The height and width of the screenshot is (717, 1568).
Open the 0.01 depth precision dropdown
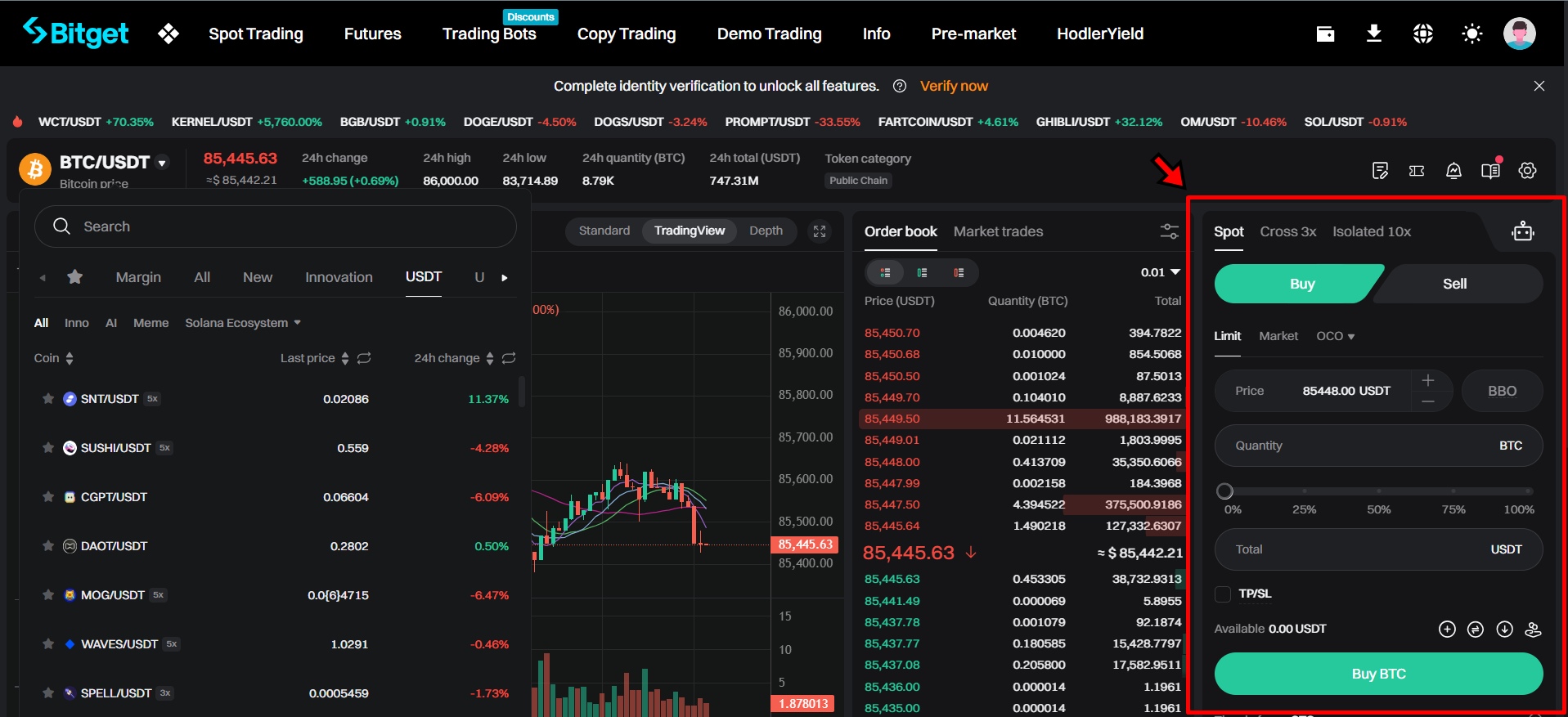pyautogui.click(x=1161, y=272)
